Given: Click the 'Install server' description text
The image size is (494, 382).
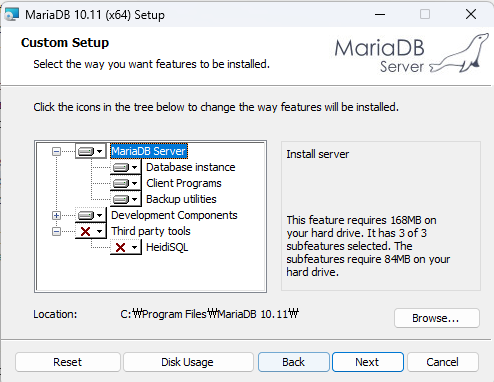Looking at the screenshot, I should pyautogui.click(x=318, y=154).
